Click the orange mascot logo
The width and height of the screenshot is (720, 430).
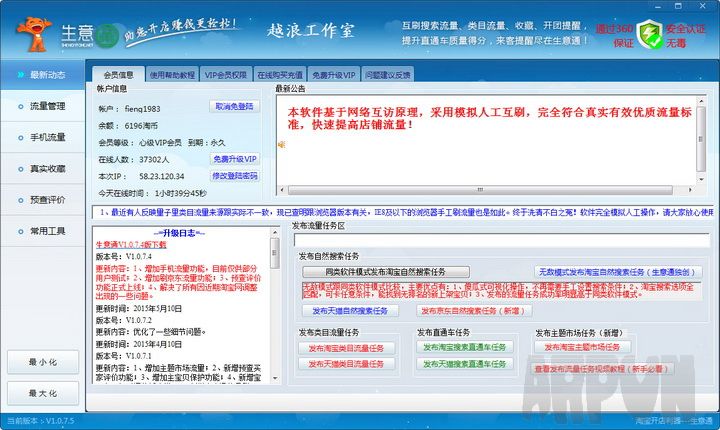pyautogui.click(x=34, y=34)
